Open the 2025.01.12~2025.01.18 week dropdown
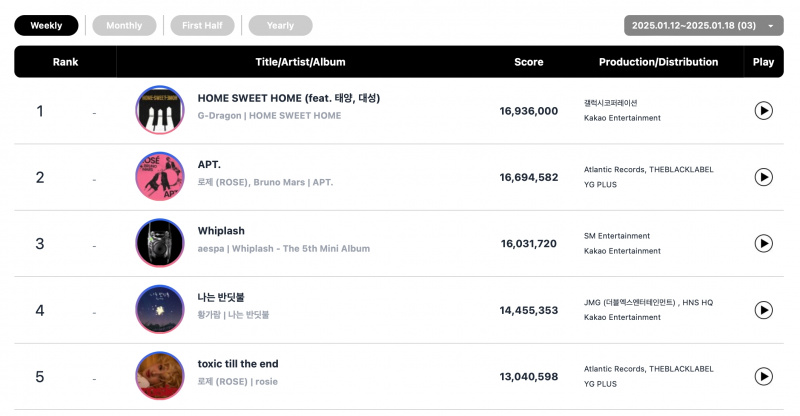This screenshot has width=800, height=416. coord(704,26)
